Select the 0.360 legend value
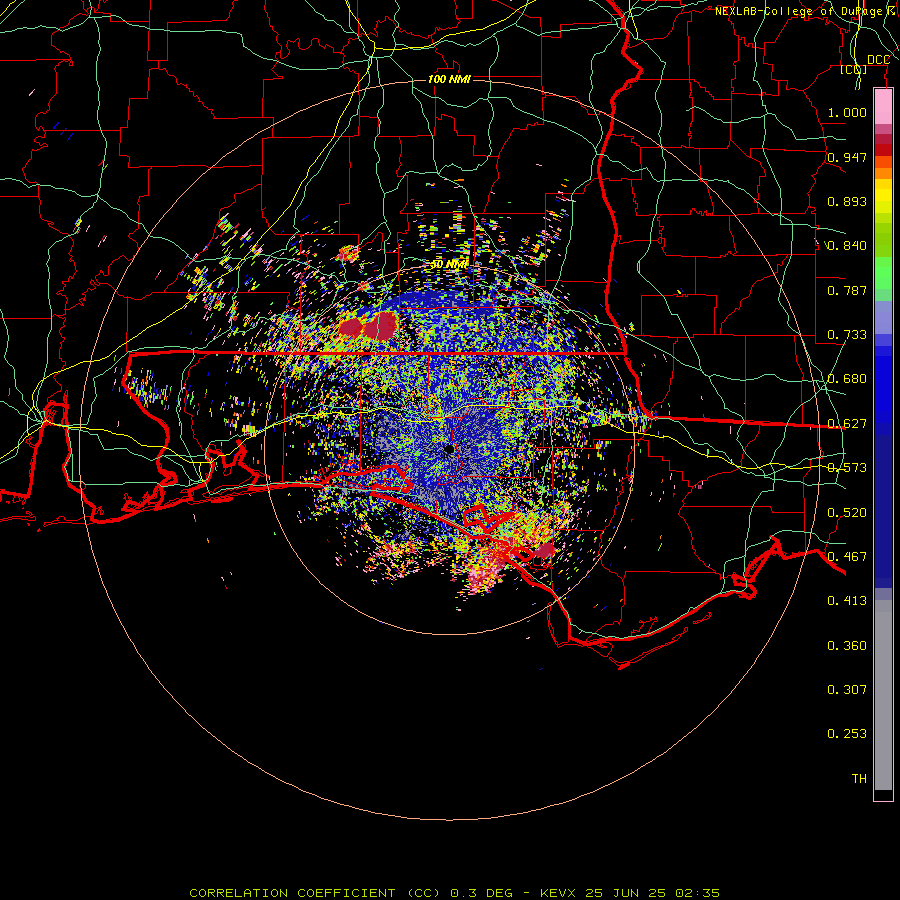The width and height of the screenshot is (900, 900). point(847,646)
